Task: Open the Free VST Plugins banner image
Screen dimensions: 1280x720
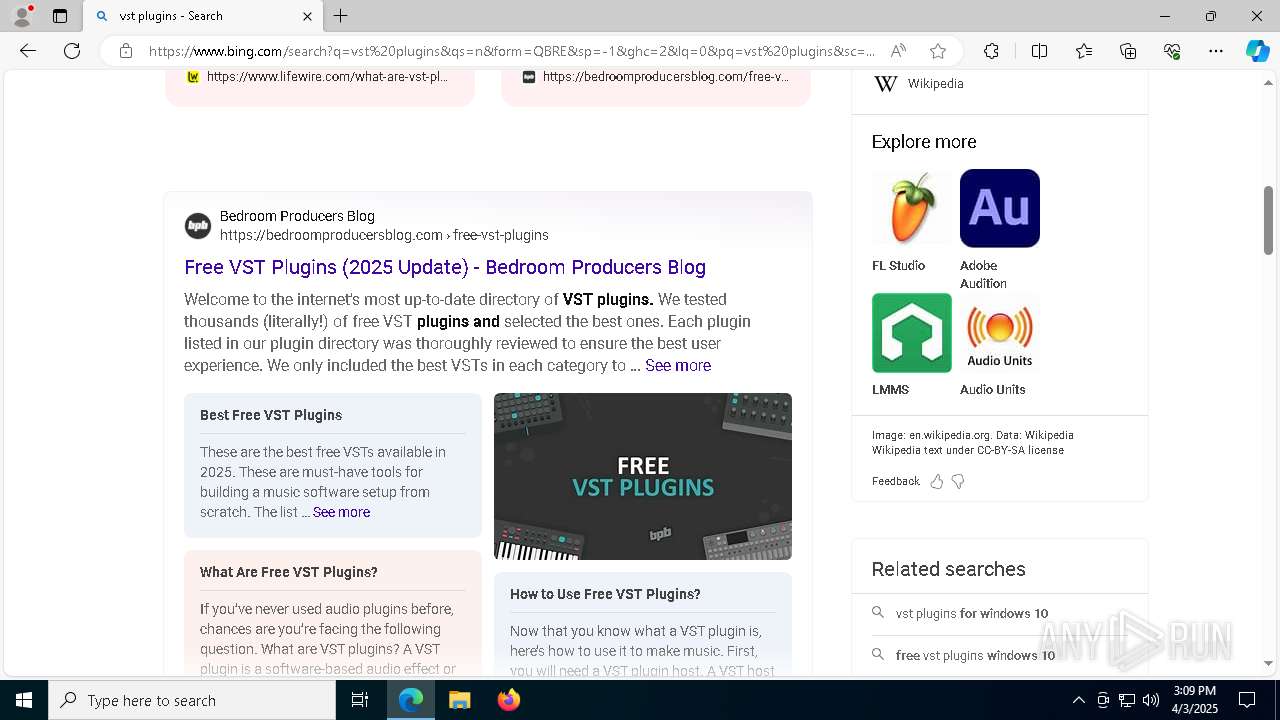Action: [x=643, y=476]
